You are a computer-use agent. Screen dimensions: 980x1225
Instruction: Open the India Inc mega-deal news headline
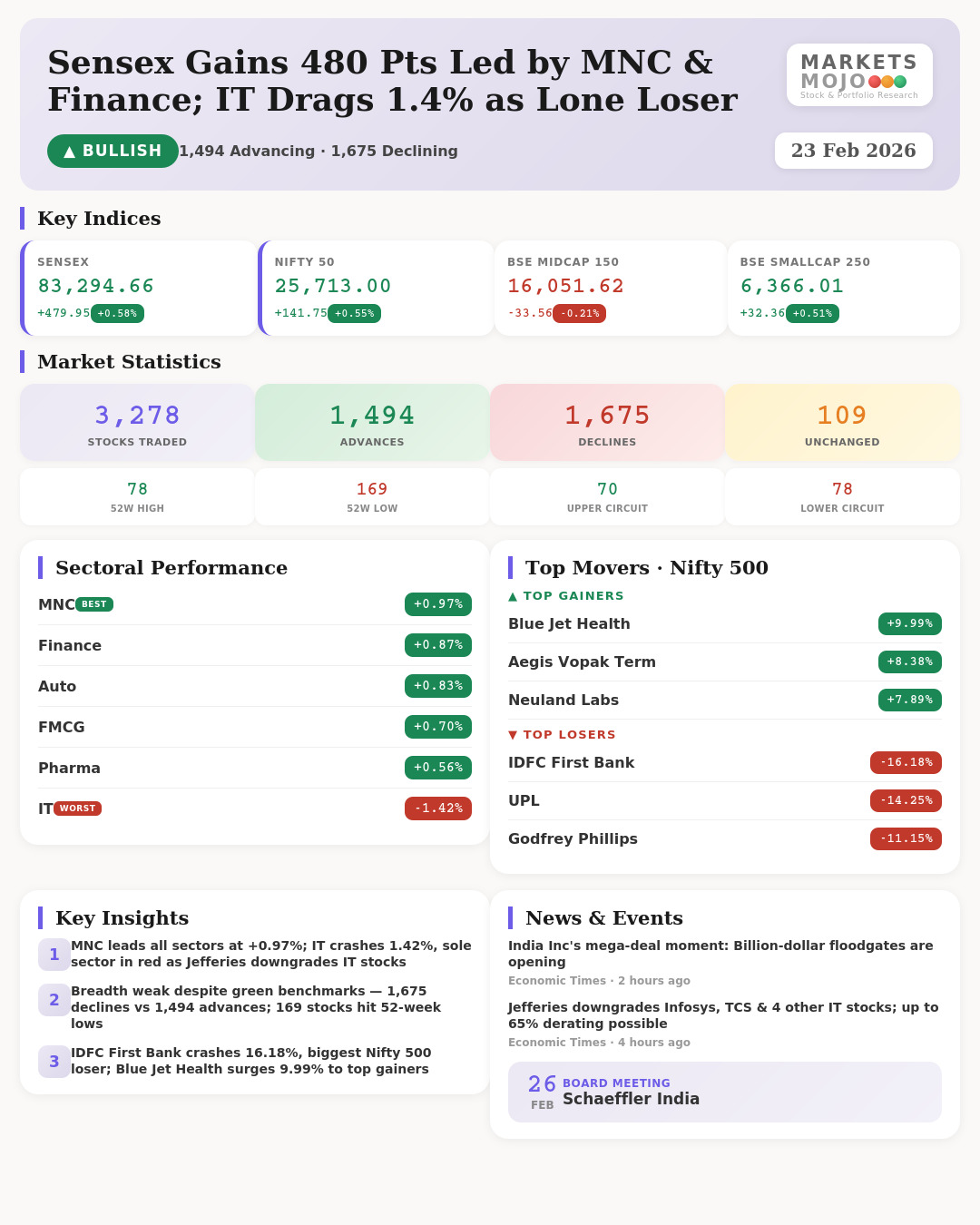(x=720, y=954)
